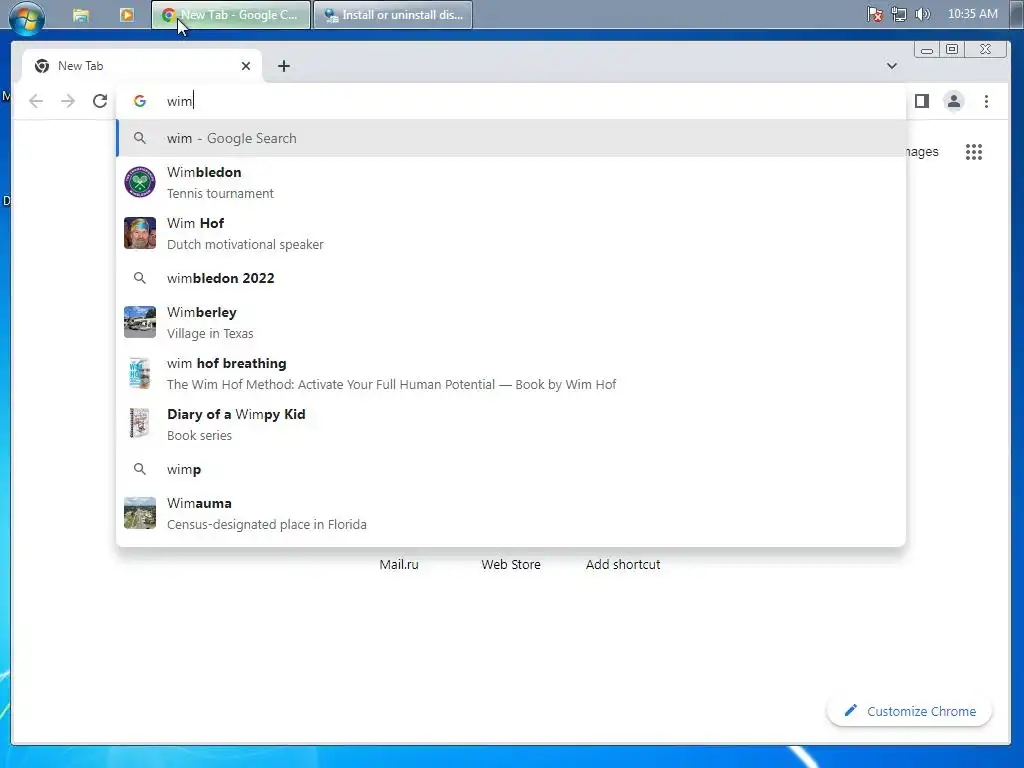The image size is (1024, 768).
Task: Open the network status tray icon
Action: 899,14
